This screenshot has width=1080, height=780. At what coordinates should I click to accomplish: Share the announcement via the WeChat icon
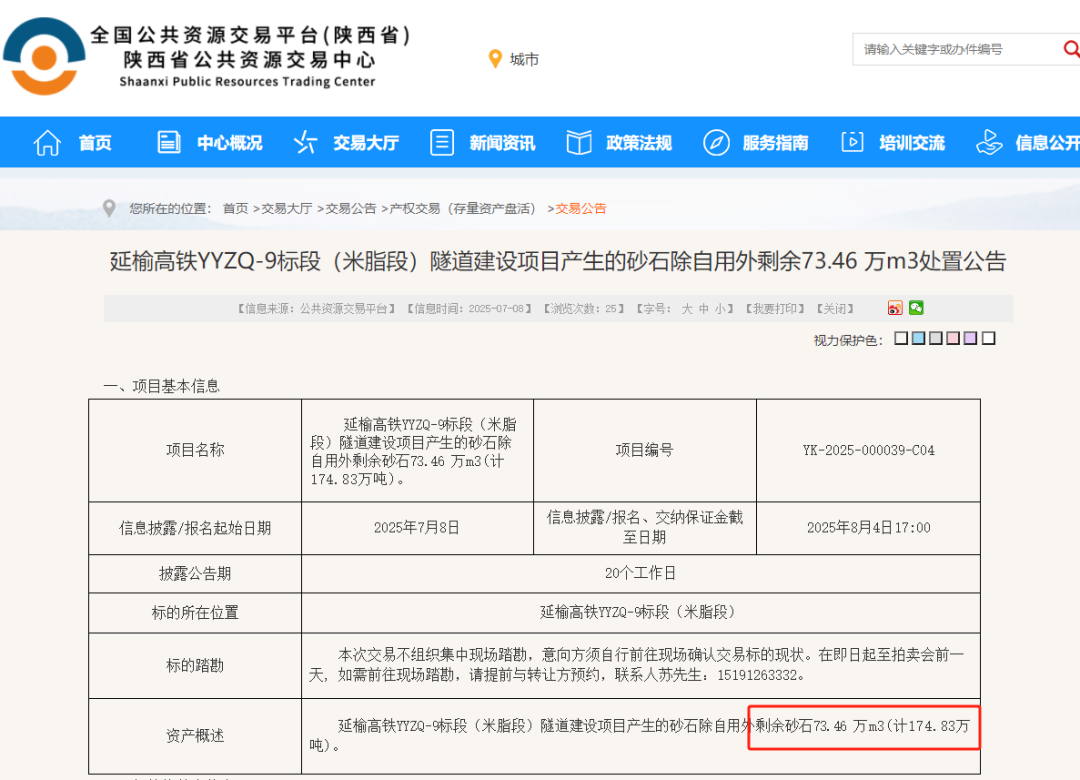pos(916,308)
